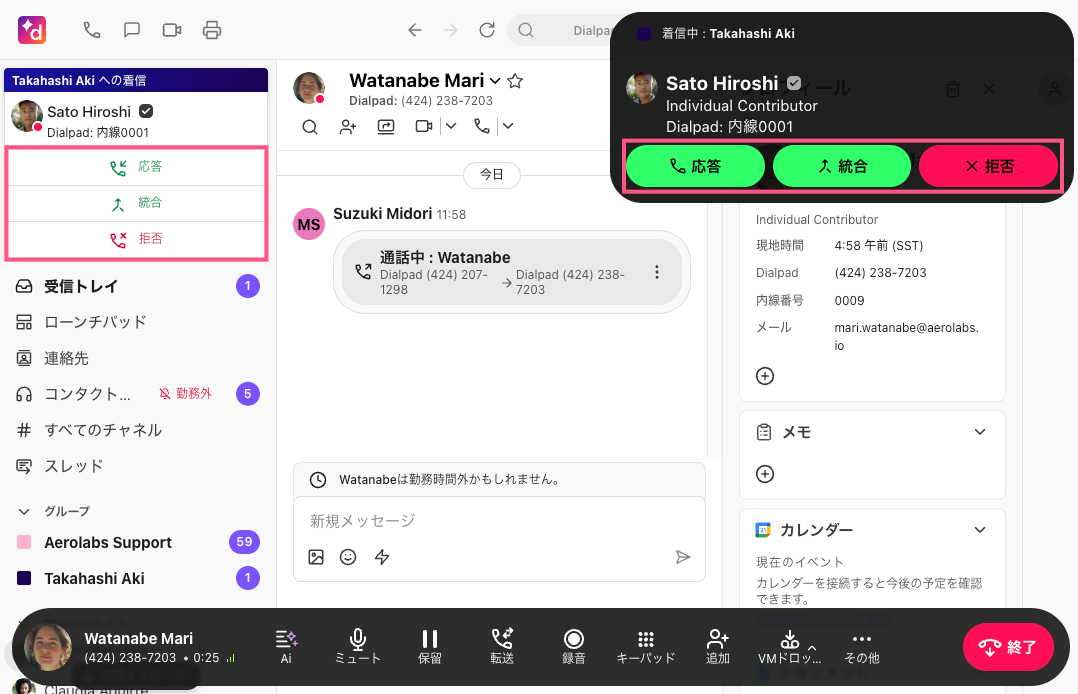
Task: Open dropdown arrow next to phone icon
Action: [x=507, y=126]
